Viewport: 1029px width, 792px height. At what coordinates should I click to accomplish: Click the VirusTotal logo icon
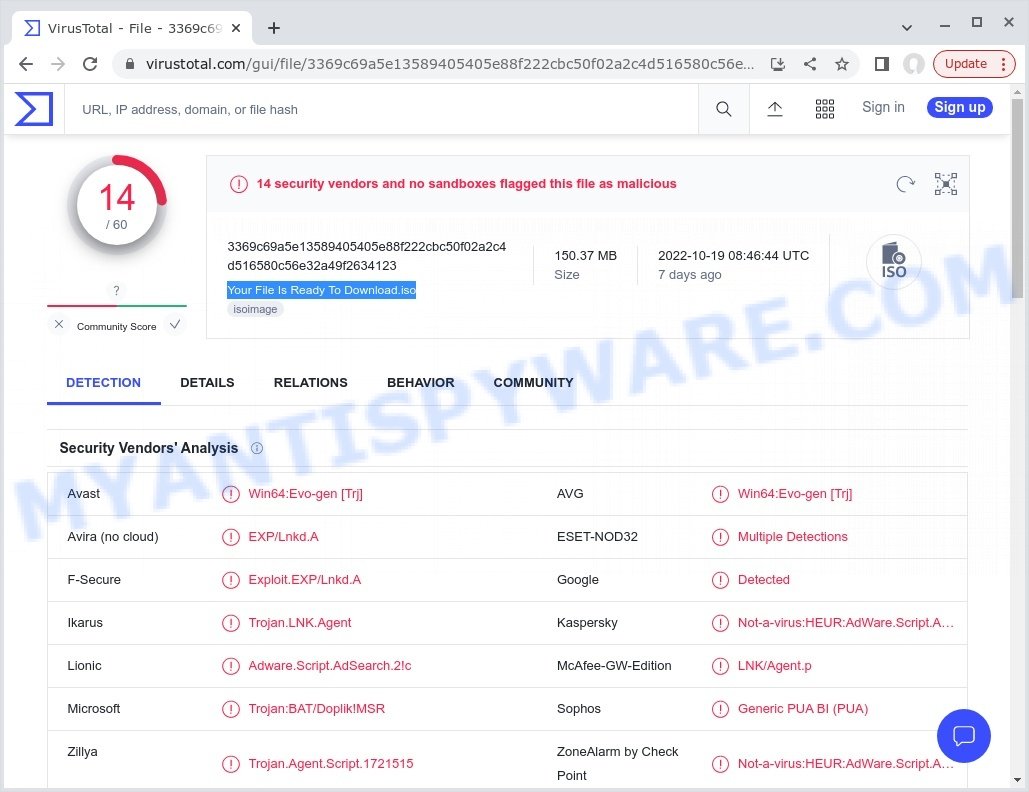pos(33,109)
